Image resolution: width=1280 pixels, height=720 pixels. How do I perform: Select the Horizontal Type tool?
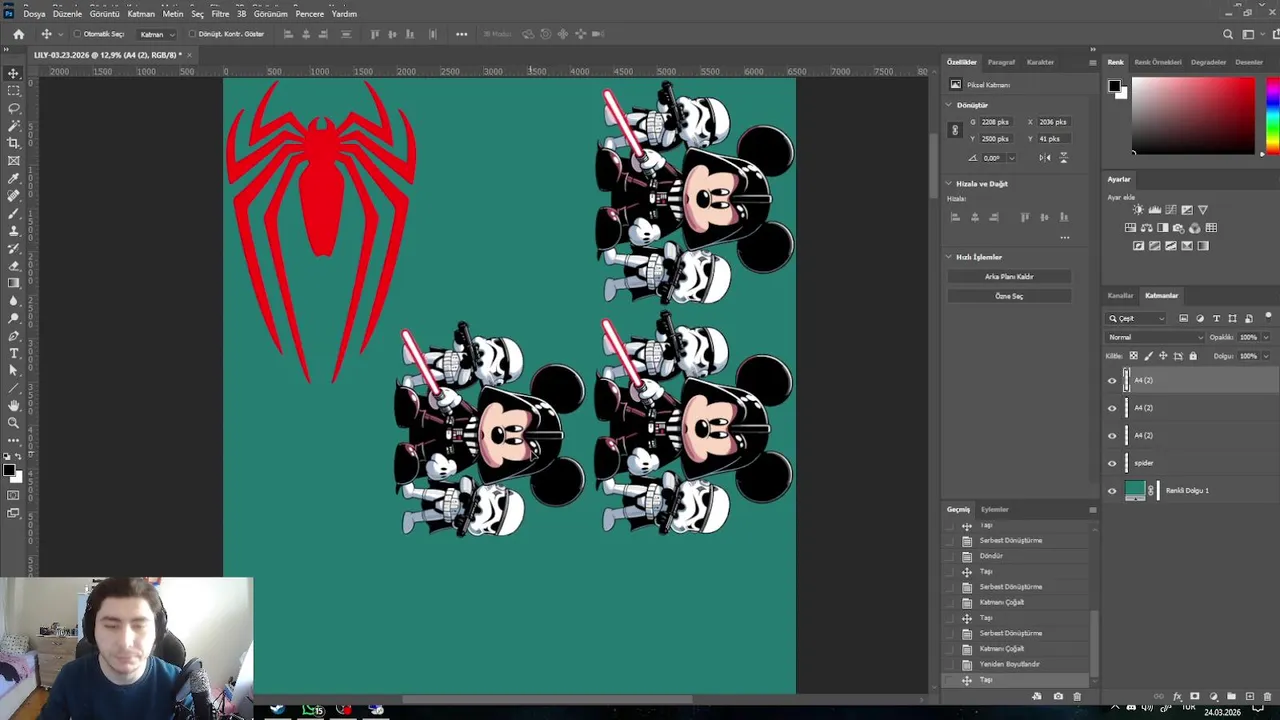click(x=14, y=353)
